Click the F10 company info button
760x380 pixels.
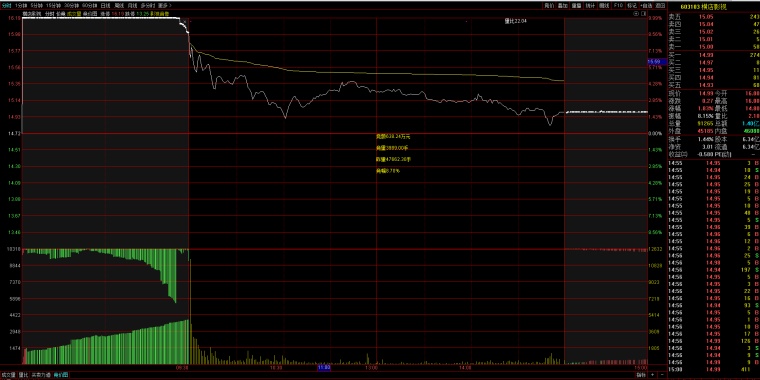click(618, 5)
